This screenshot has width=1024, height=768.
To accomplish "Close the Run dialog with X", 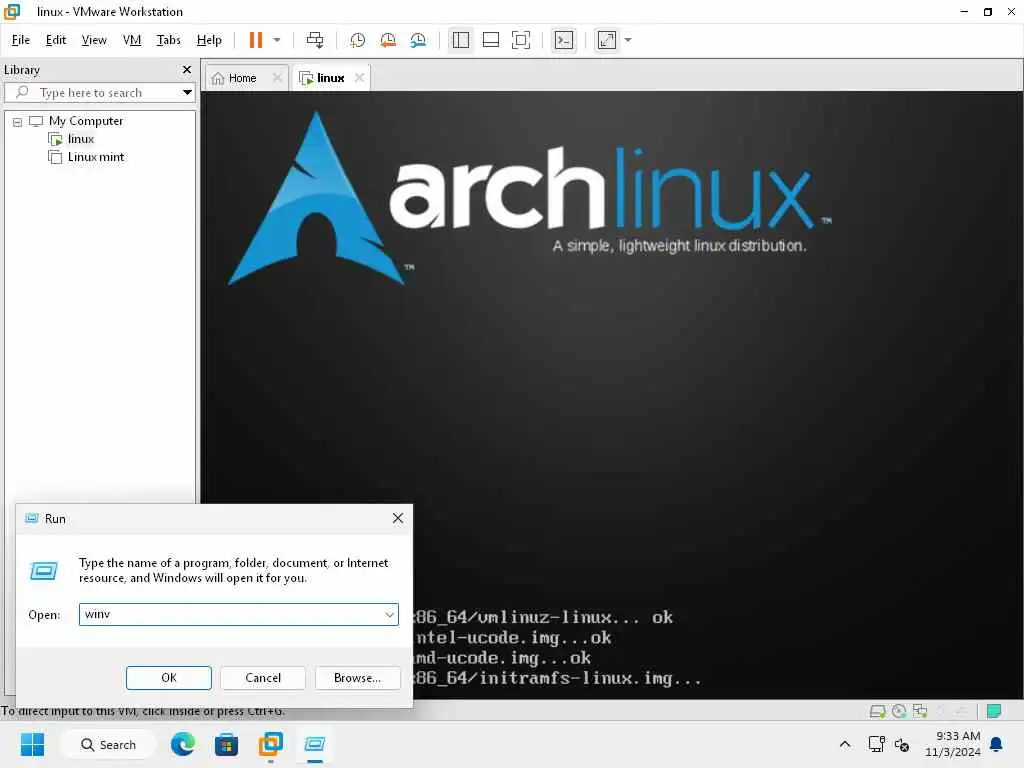I will point(398,519).
